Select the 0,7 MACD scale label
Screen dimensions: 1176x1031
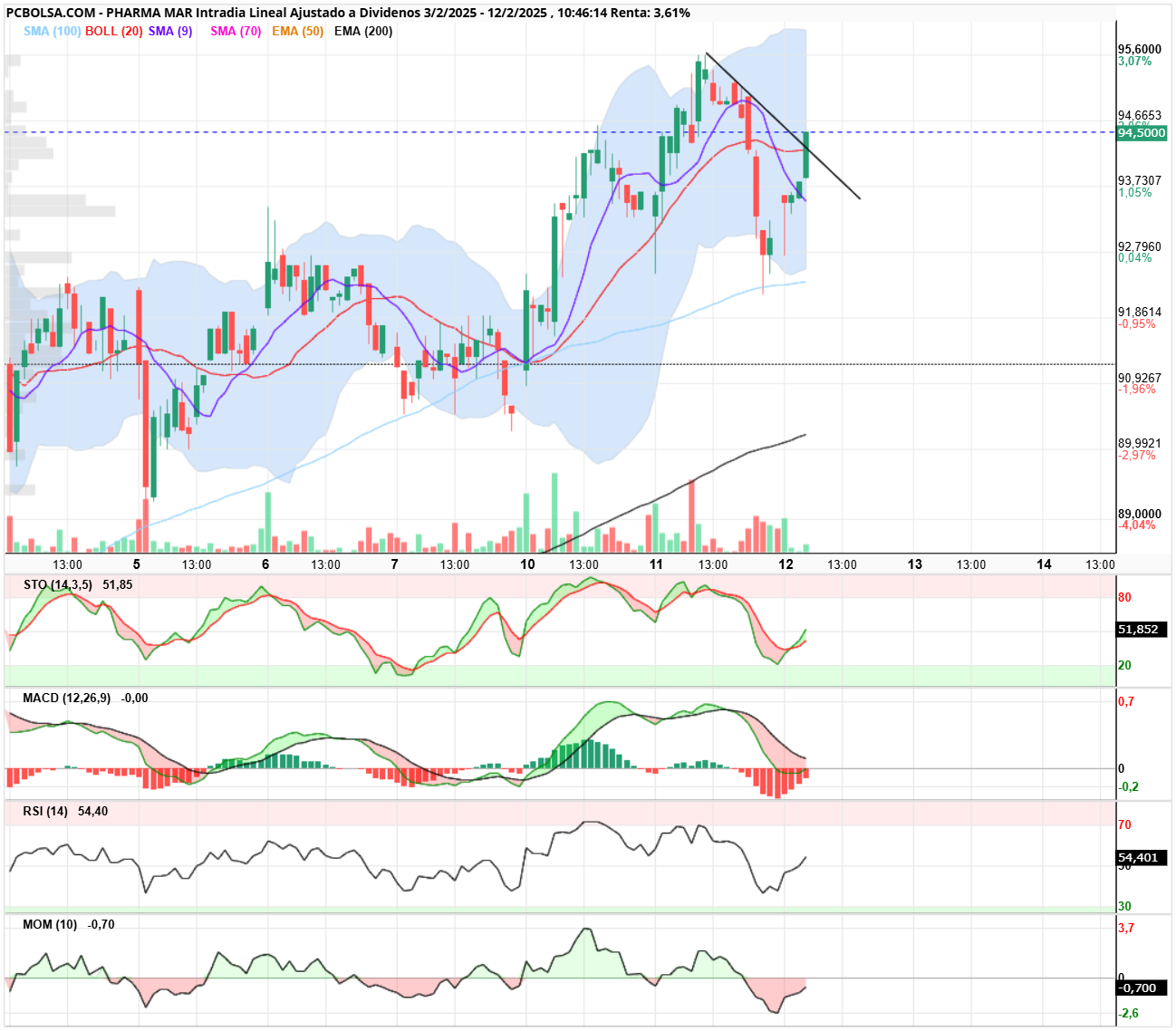(x=1126, y=701)
